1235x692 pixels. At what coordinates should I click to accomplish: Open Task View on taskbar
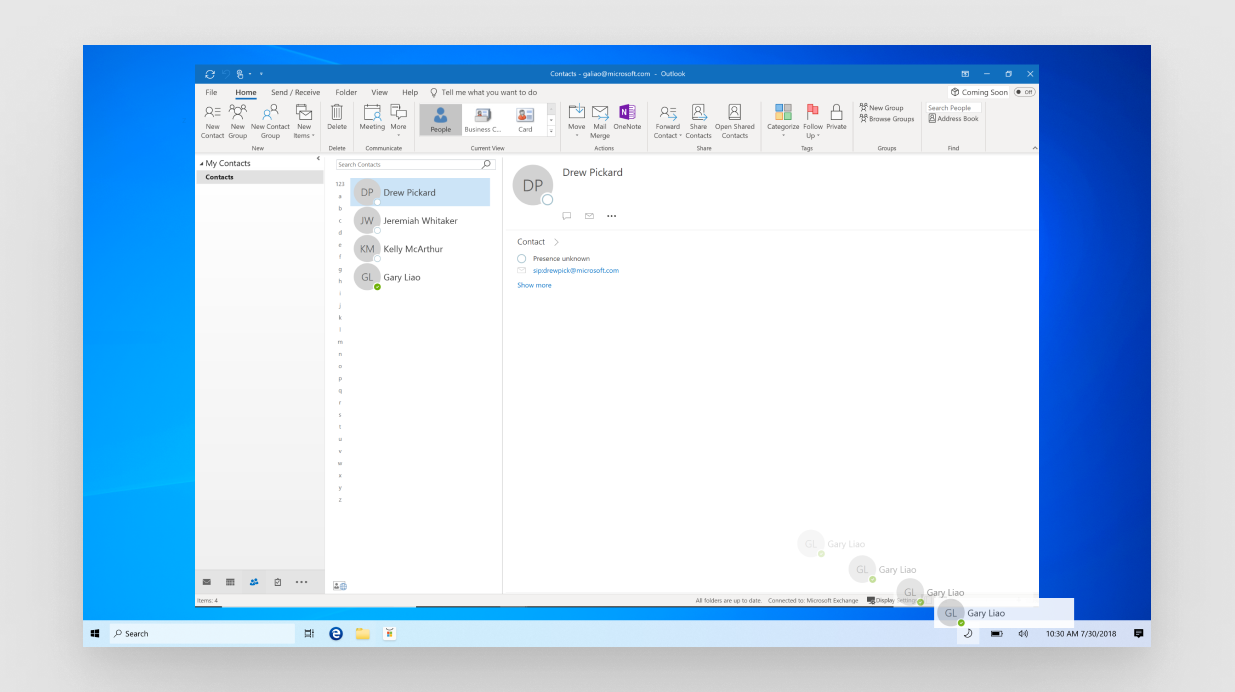[x=309, y=633]
